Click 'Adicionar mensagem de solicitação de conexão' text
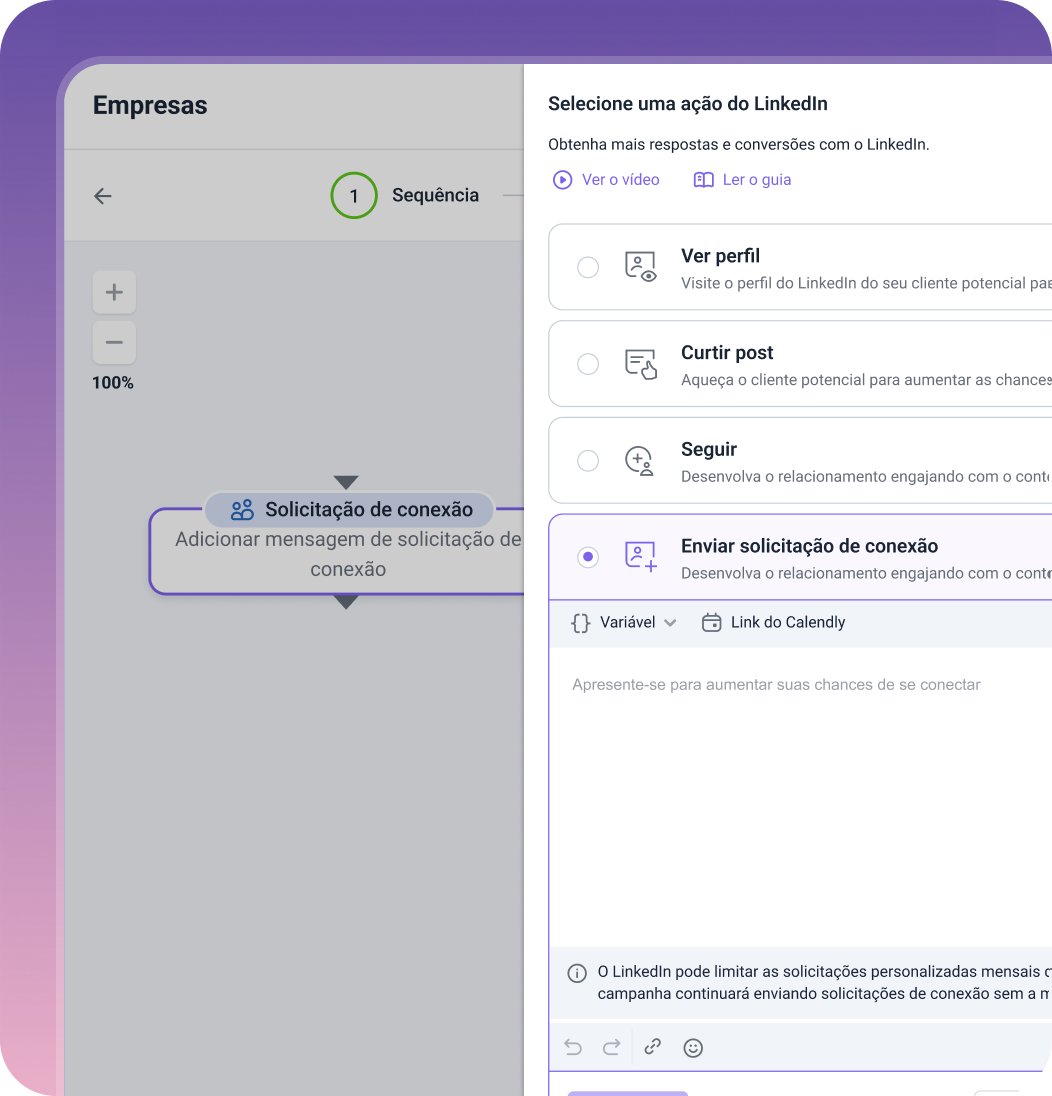Viewport: 1052px width, 1096px height. click(348, 554)
